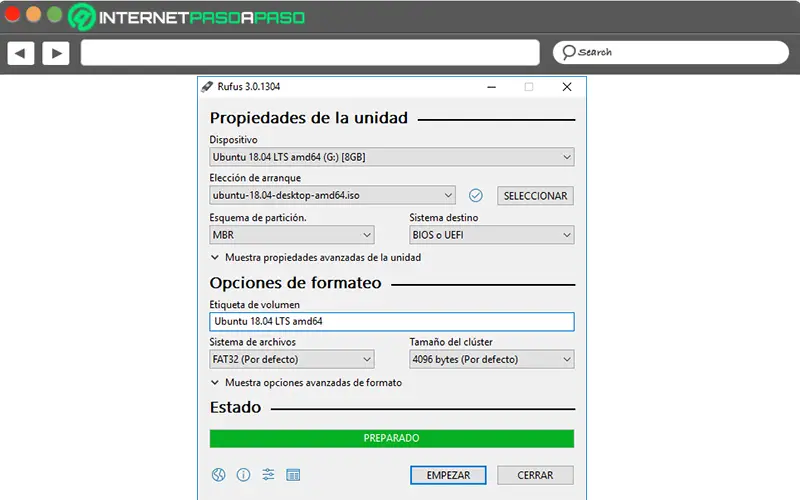Open the Esquema de partición dropdown

292,235
